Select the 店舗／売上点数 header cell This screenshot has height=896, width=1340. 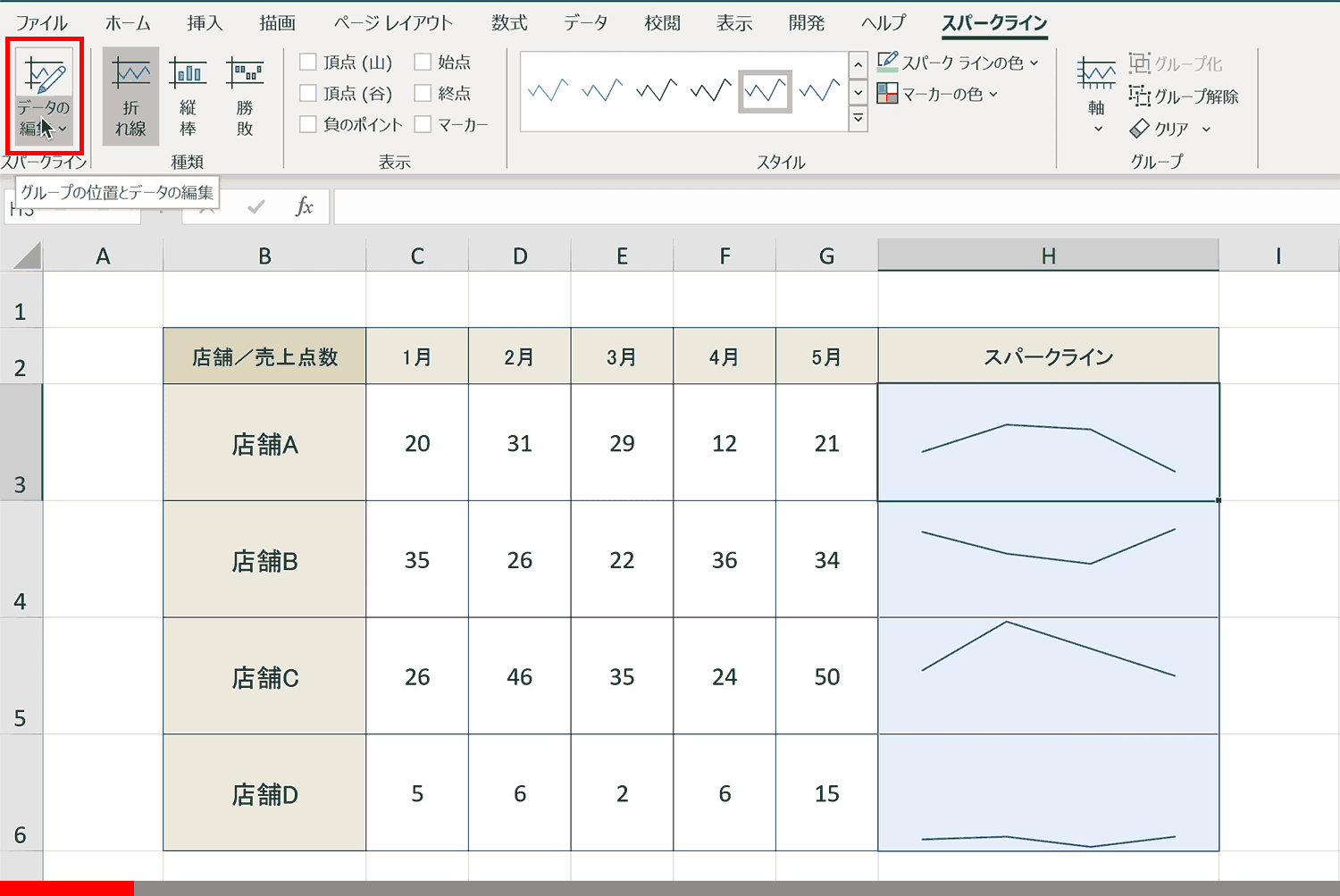tap(264, 356)
